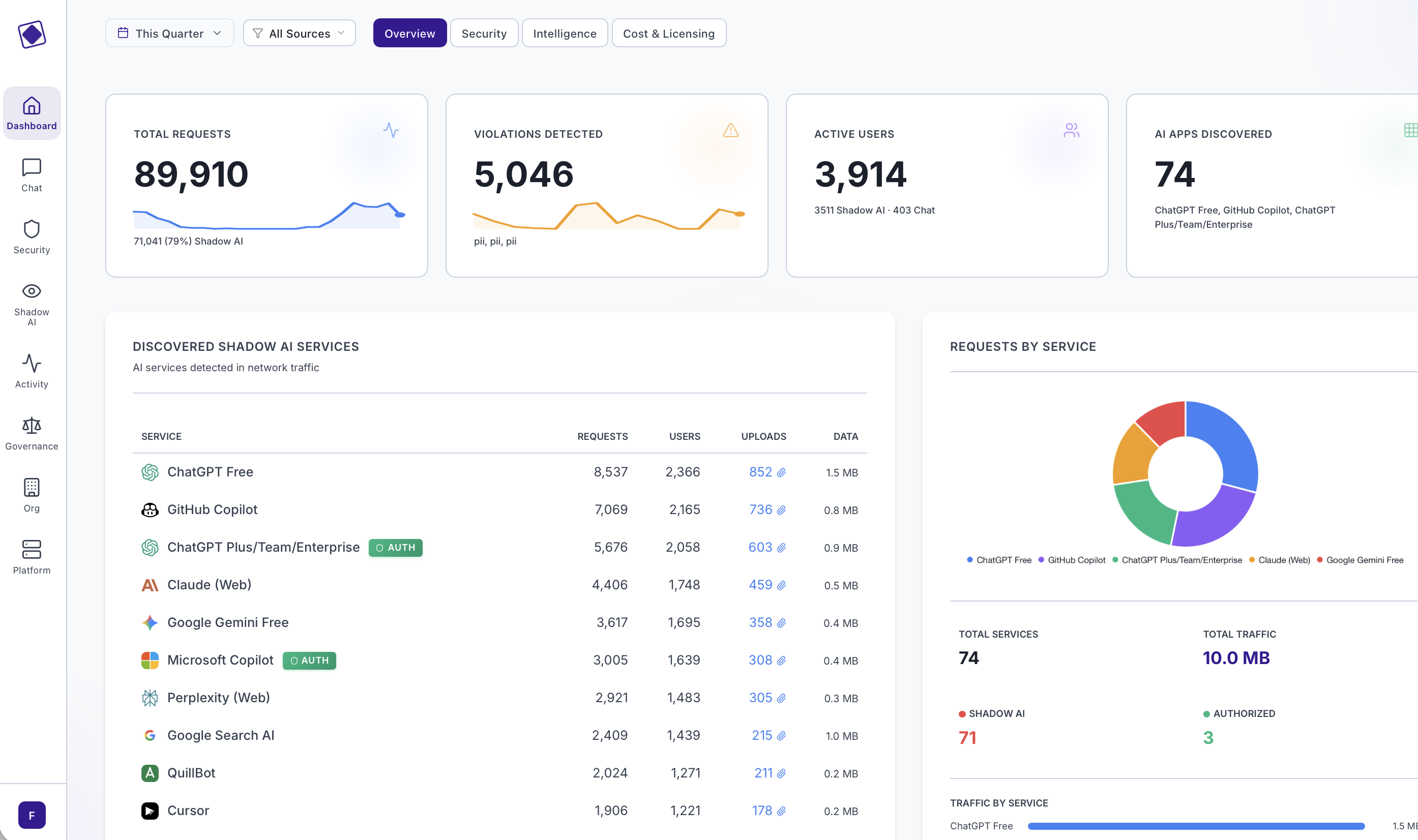Click the GitHub Copilot service logo
This screenshot has height=840, width=1418.
150,510
